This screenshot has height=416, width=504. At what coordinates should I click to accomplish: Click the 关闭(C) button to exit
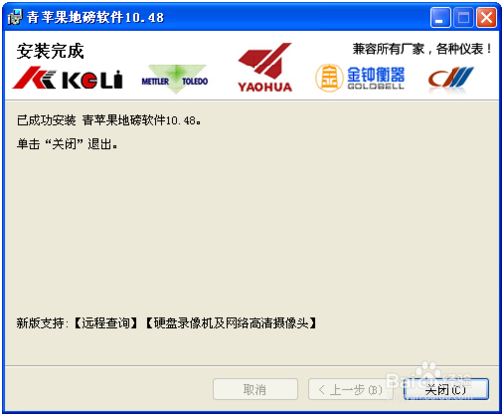tap(446, 389)
